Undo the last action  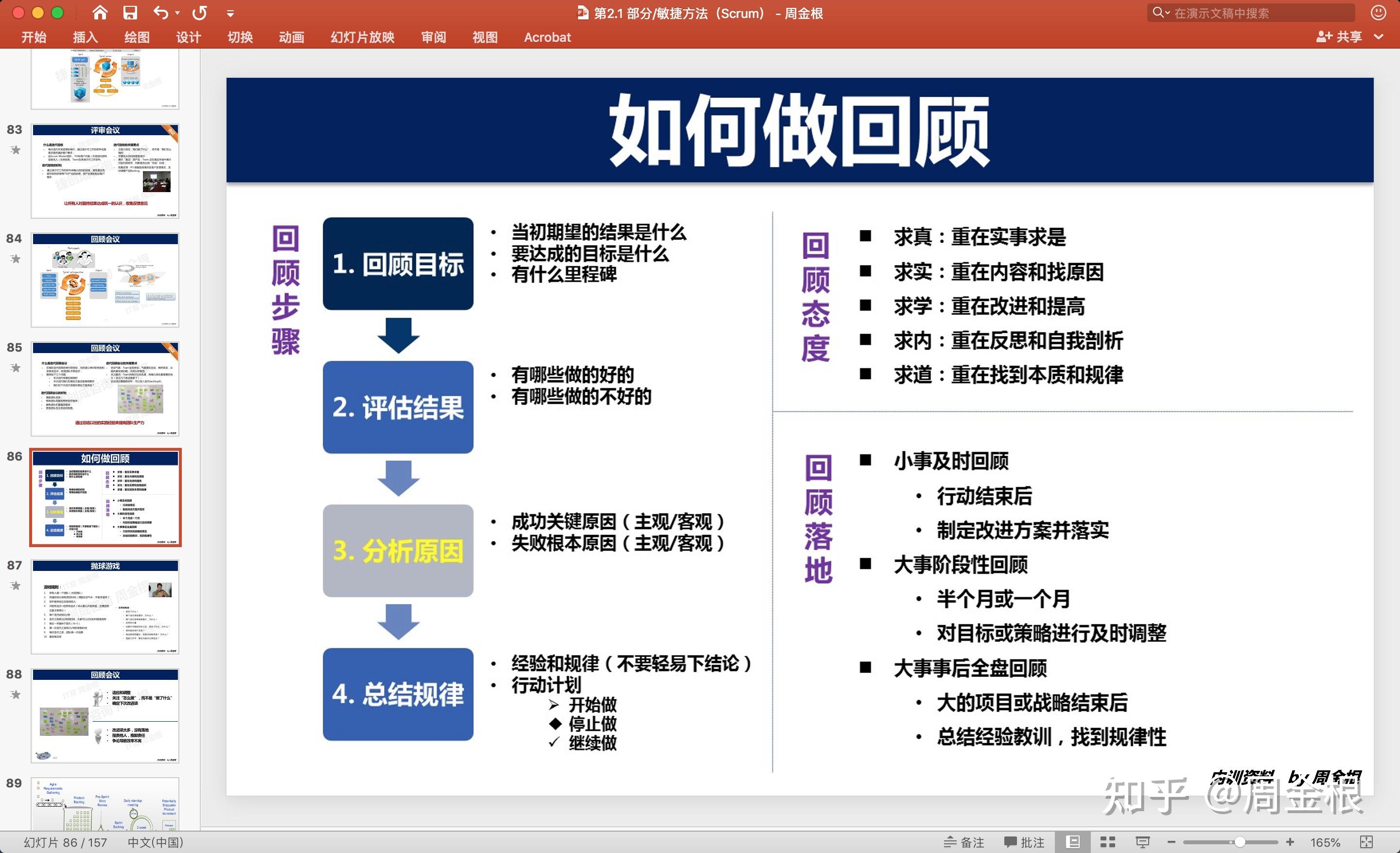tap(161, 13)
